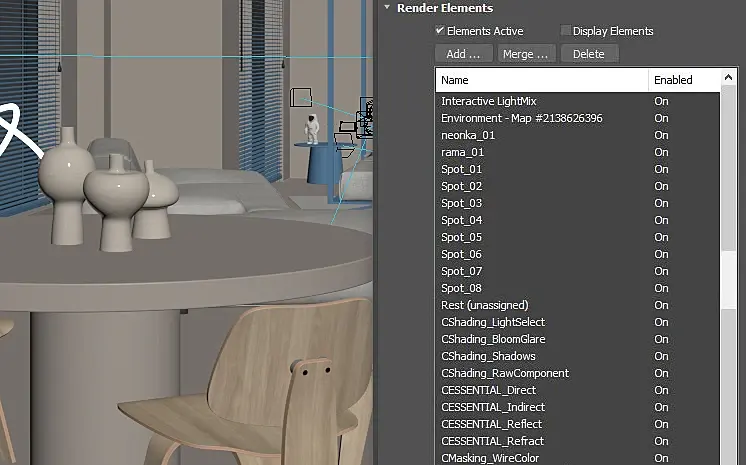
Task: Sort by the Name column header
Action: point(542,80)
